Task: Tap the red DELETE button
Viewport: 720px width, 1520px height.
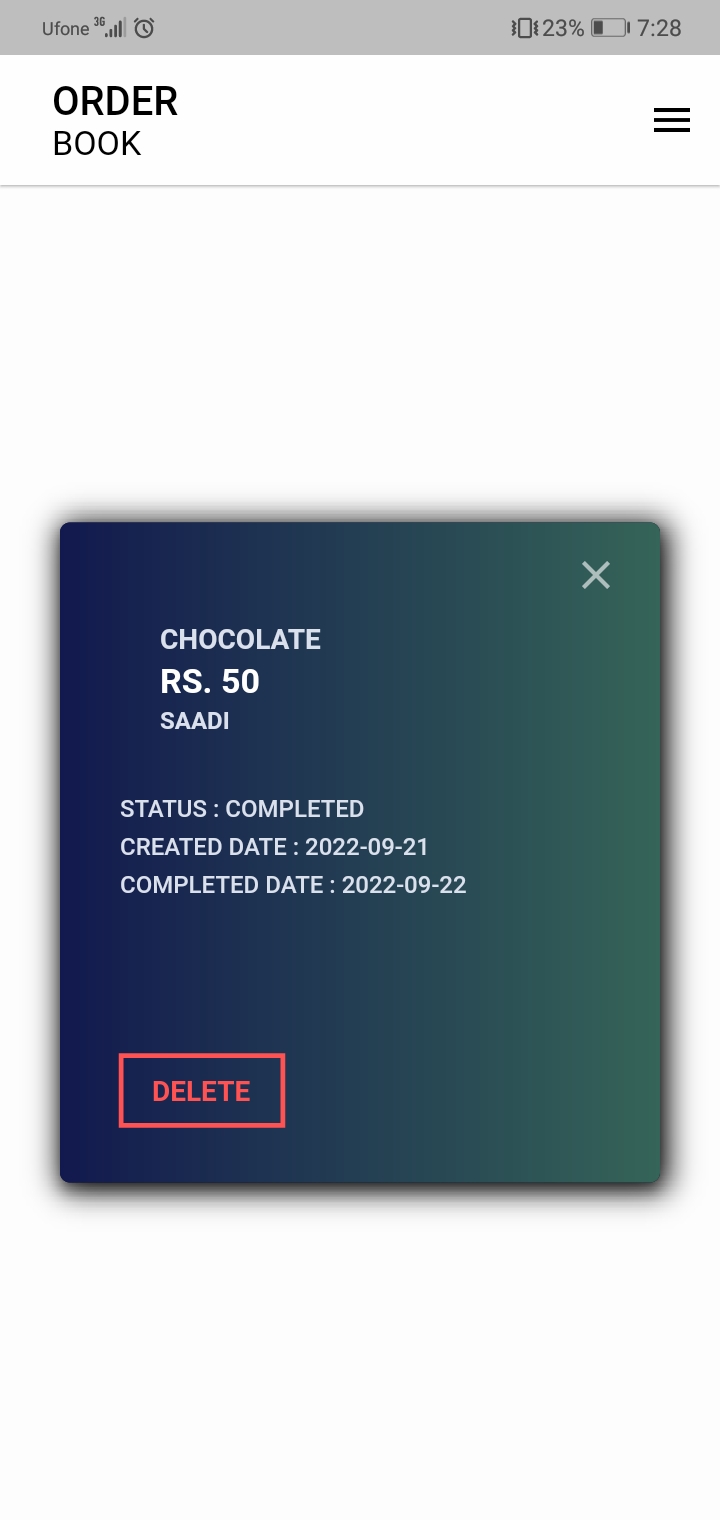Action: [202, 1090]
